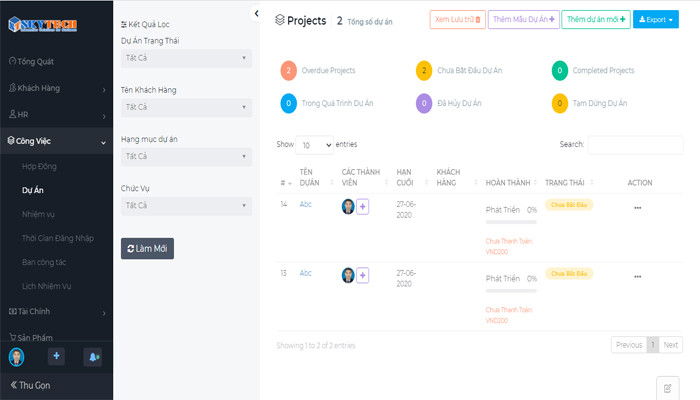Image resolution: width=700 pixels, height=400 pixels.
Task: Open action ellipsis menu for project 14
Action: [638, 208]
